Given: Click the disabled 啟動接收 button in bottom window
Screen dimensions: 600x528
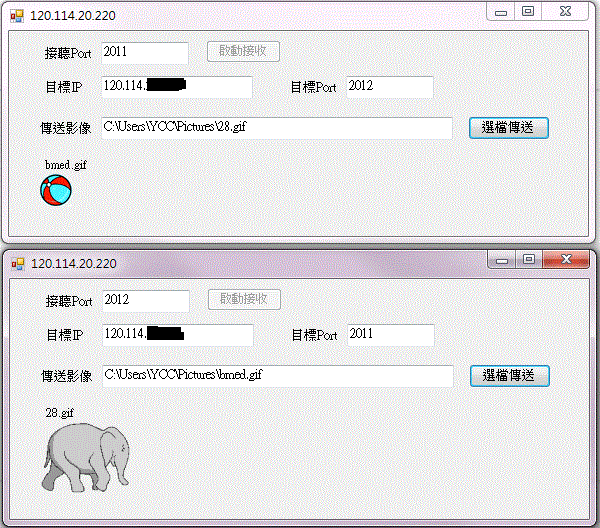Looking at the screenshot, I should click(244, 299).
